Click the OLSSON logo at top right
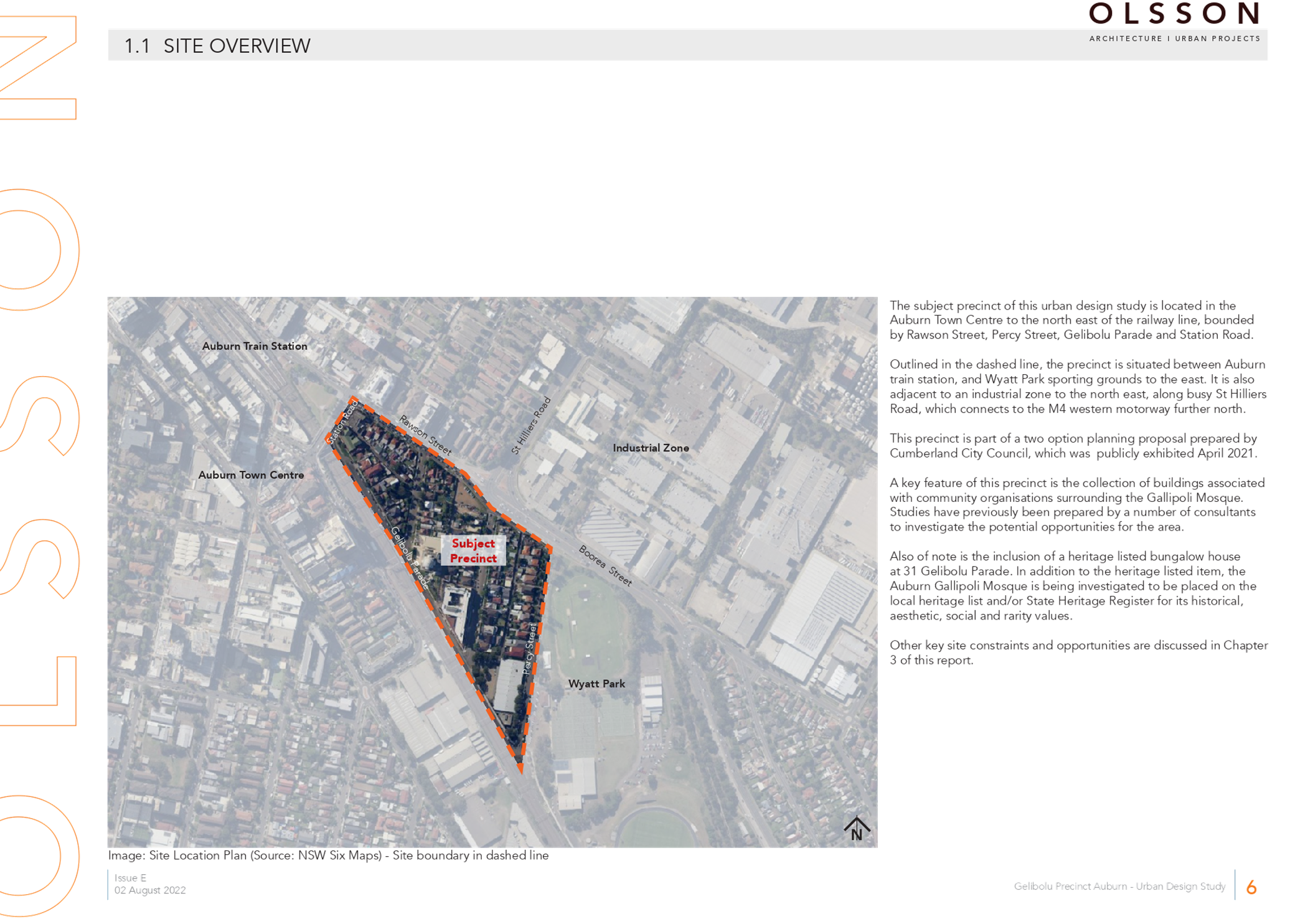Viewport: 1313px width, 924px height. 1174,14
